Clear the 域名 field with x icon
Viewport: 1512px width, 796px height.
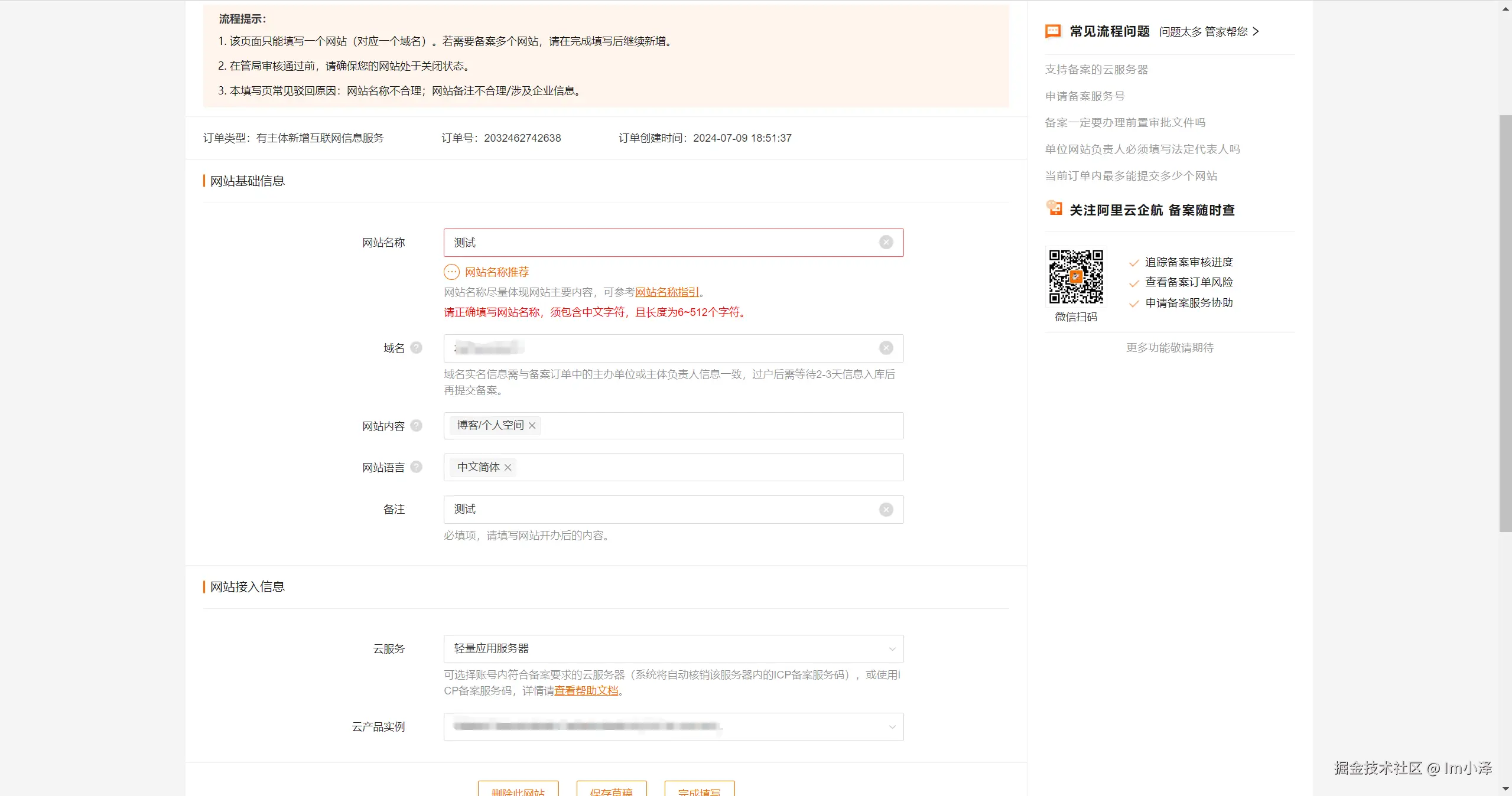(x=886, y=348)
